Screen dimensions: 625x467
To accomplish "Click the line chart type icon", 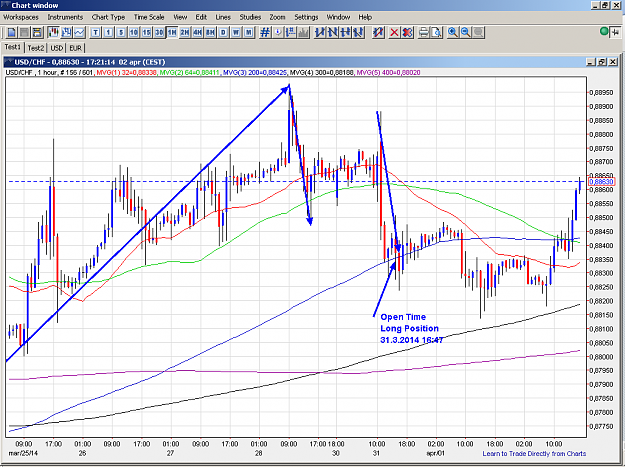I will pyautogui.click(x=79, y=32).
